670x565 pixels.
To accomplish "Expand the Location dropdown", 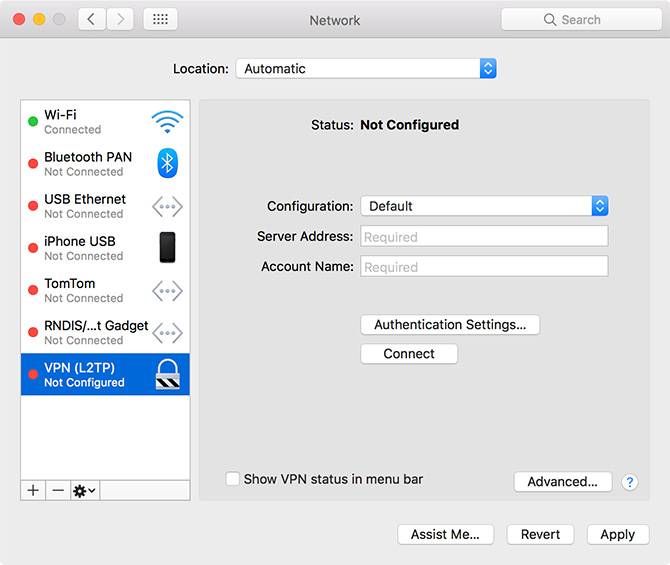I will (366, 68).
